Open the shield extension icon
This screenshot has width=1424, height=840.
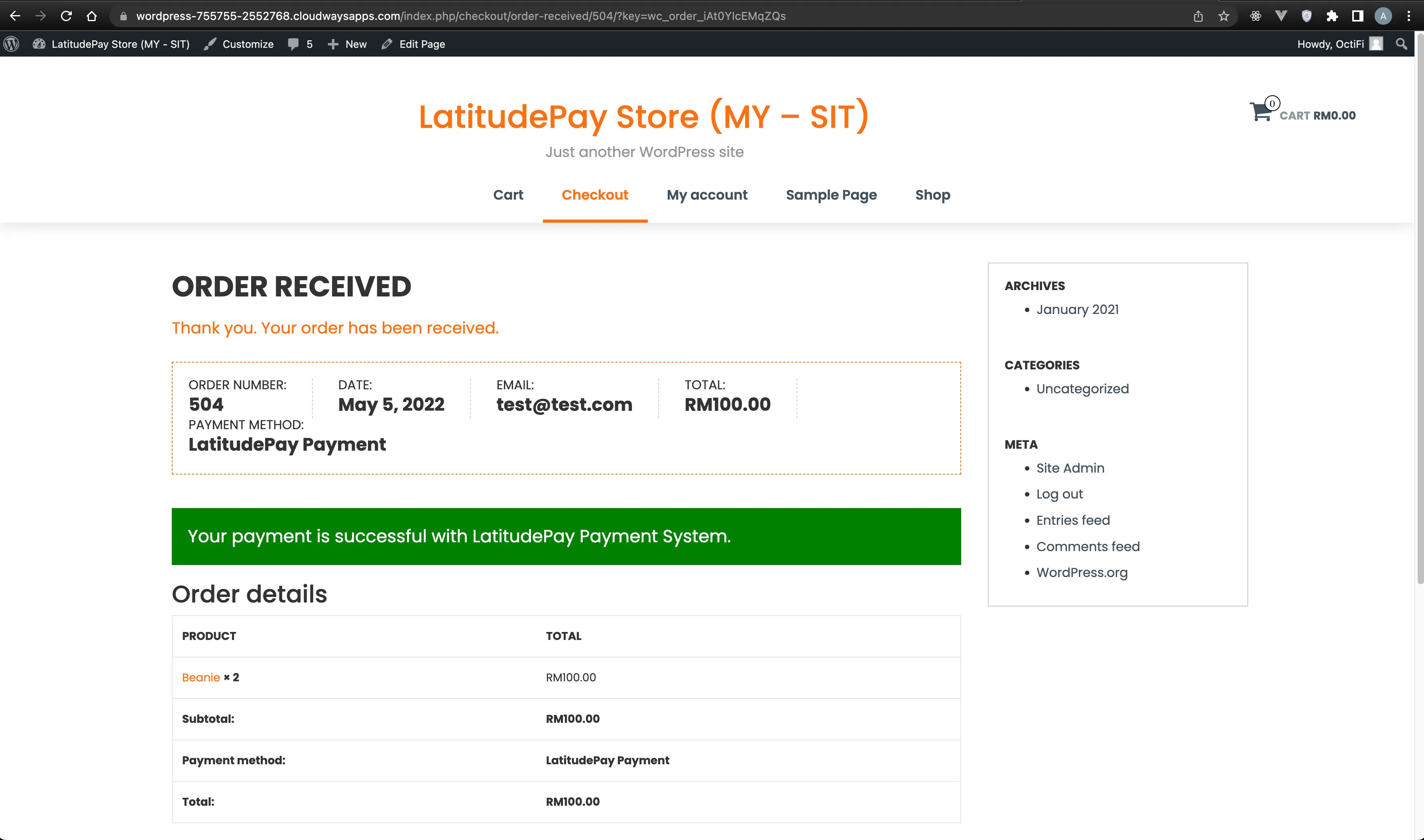pos(1306,16)
